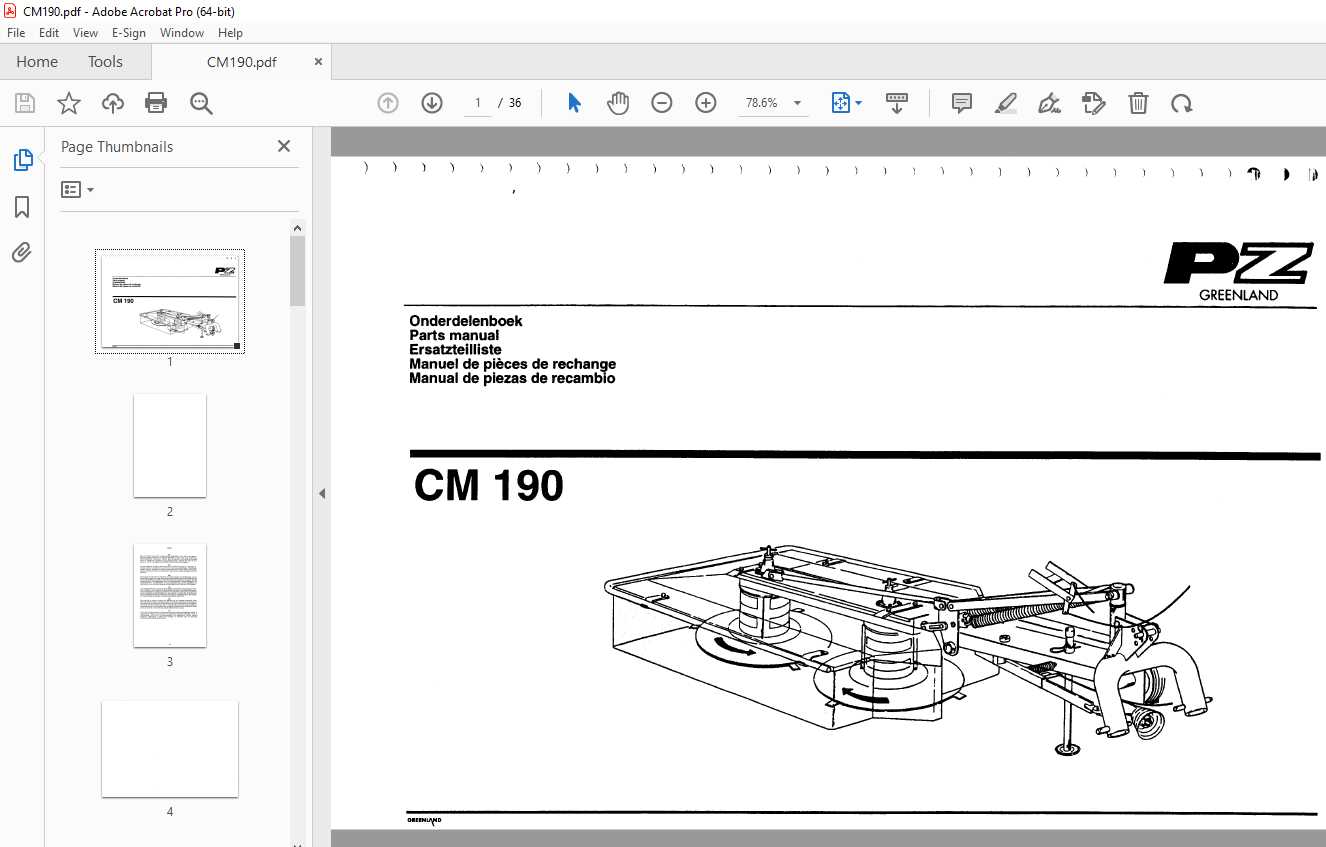Select page 2 thumbnail
Screen dimensions: 1326x847
click(170, 445)
